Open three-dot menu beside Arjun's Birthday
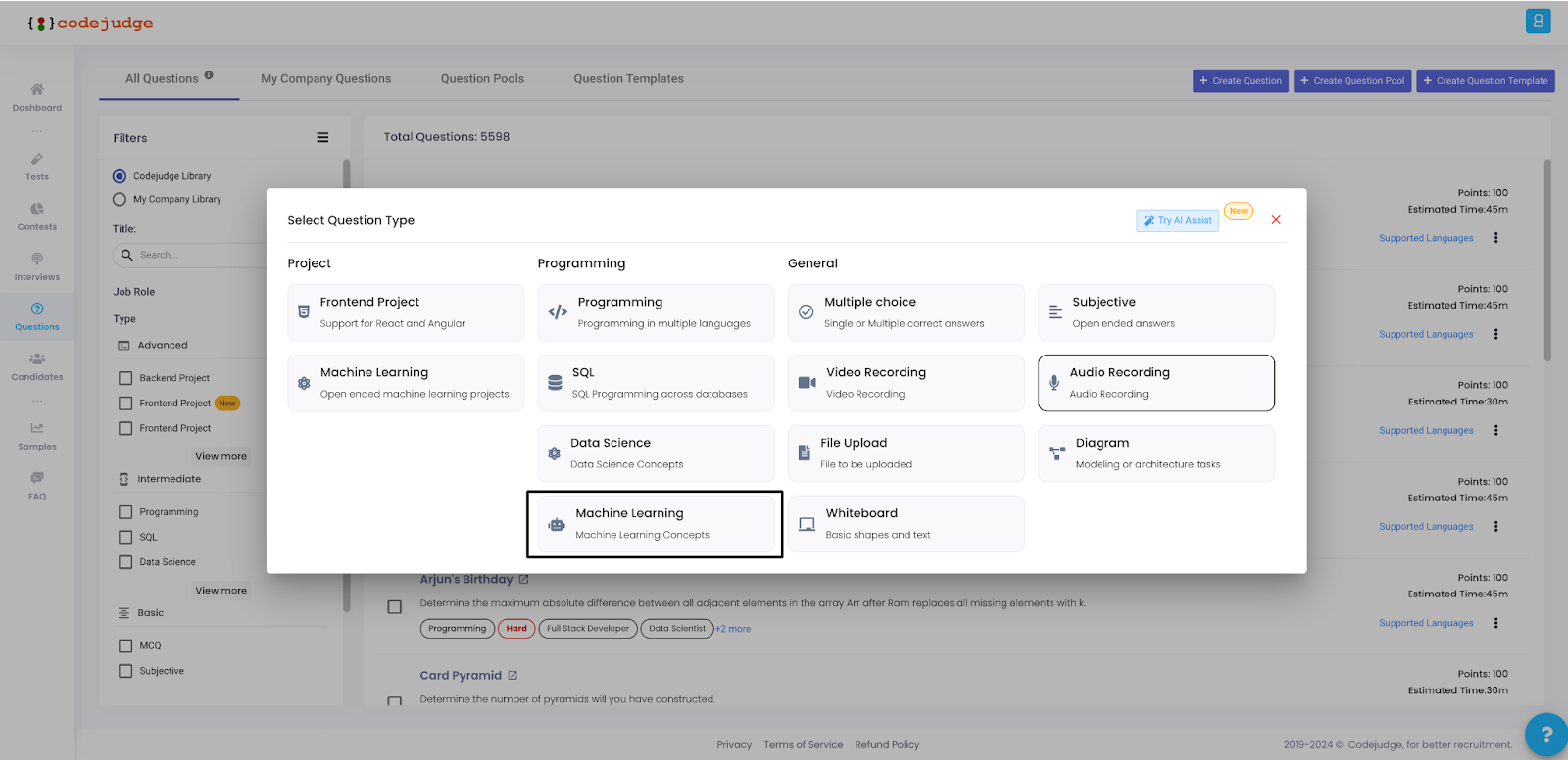The image size is (1568, 760). coord(1495,623)
